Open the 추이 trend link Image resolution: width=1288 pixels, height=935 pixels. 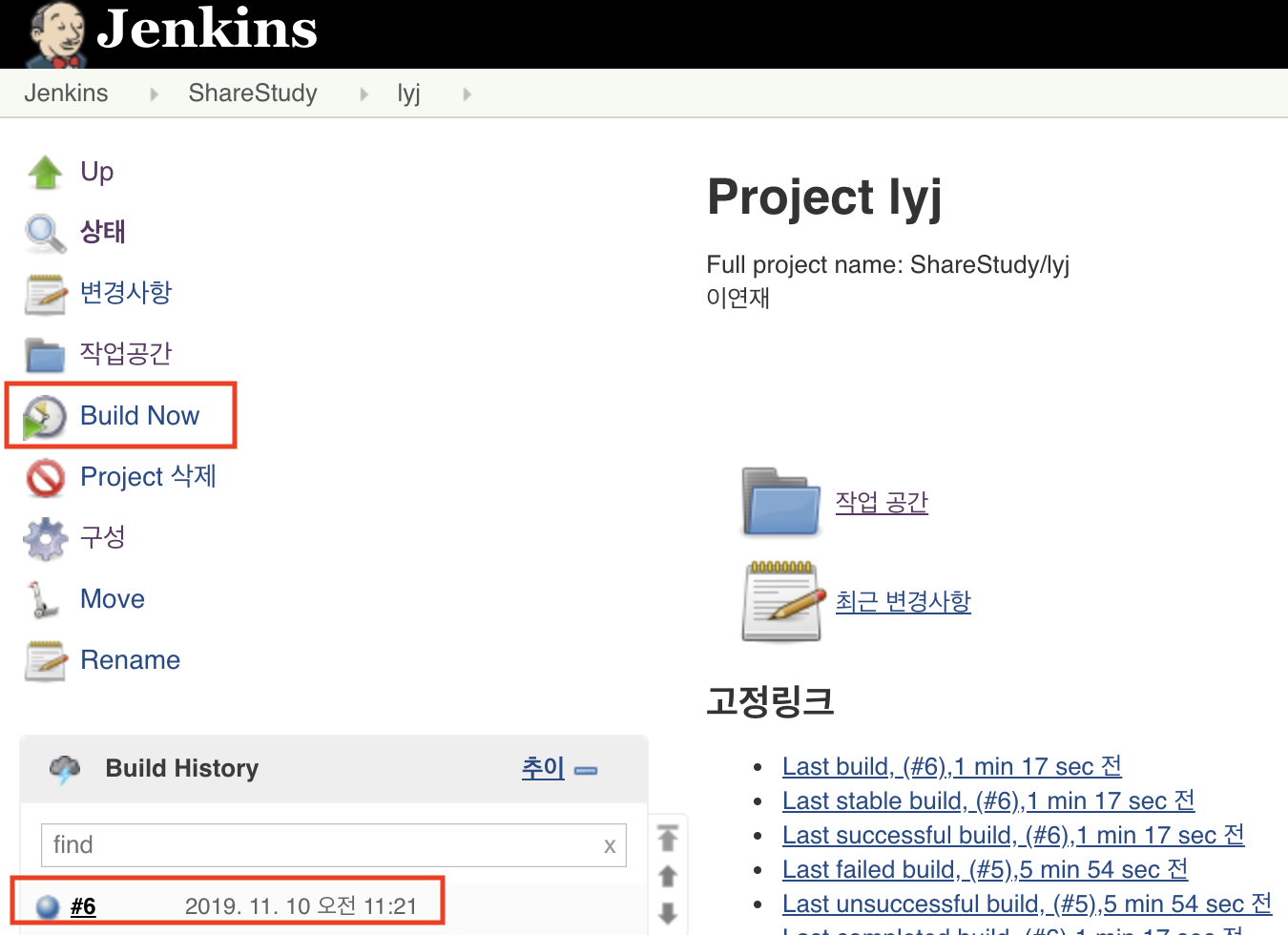point(543,768)
